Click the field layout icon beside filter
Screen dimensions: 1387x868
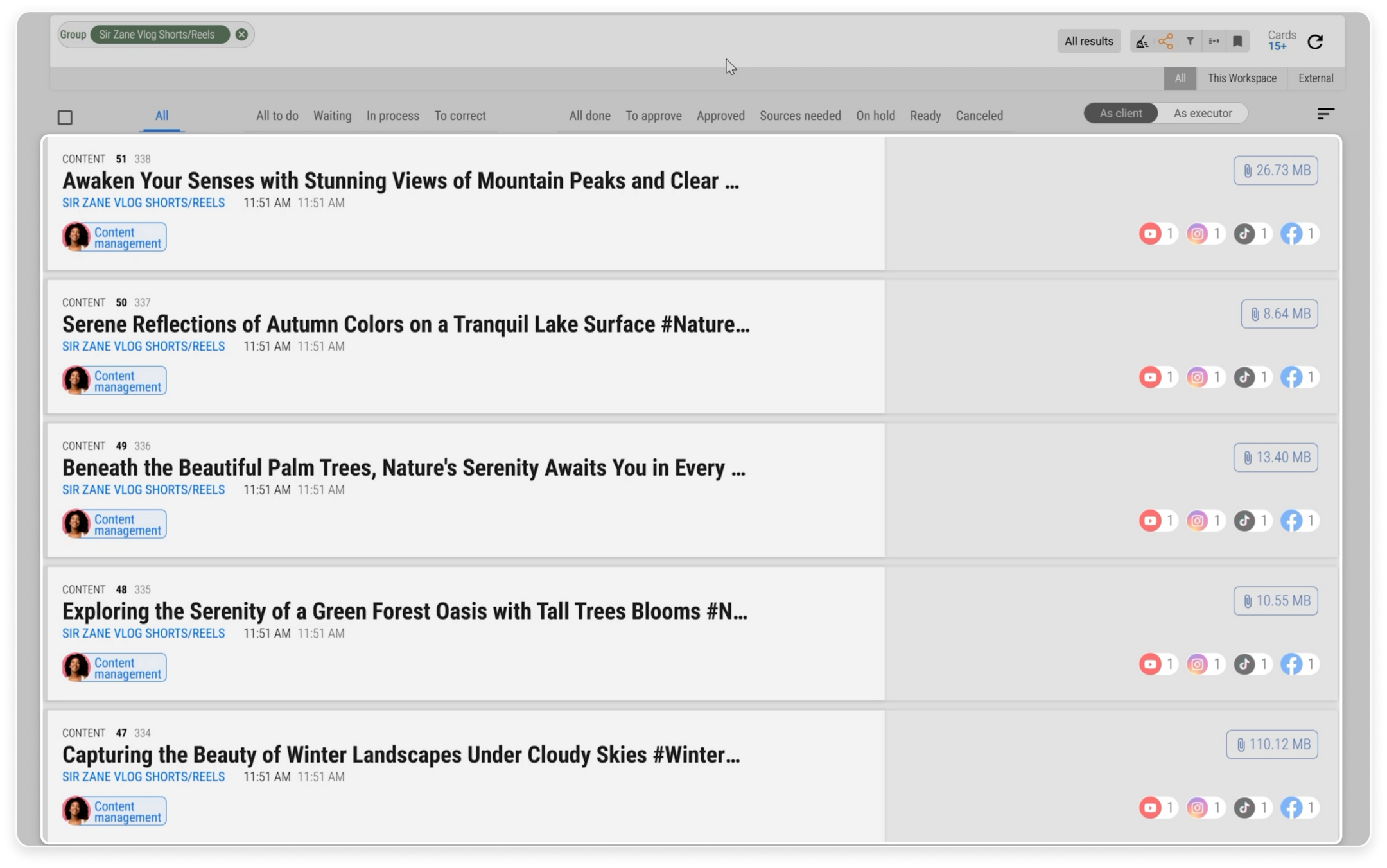point(1214,42)
